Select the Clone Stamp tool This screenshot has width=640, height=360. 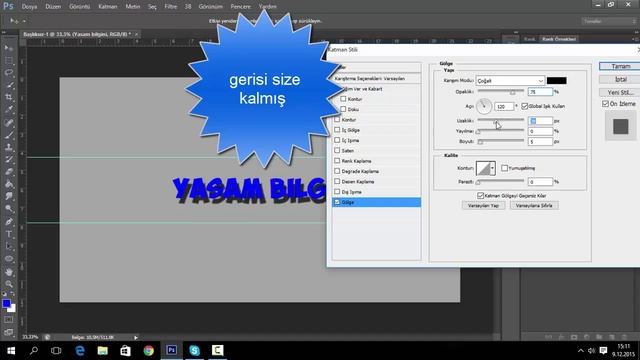[9, 147]
